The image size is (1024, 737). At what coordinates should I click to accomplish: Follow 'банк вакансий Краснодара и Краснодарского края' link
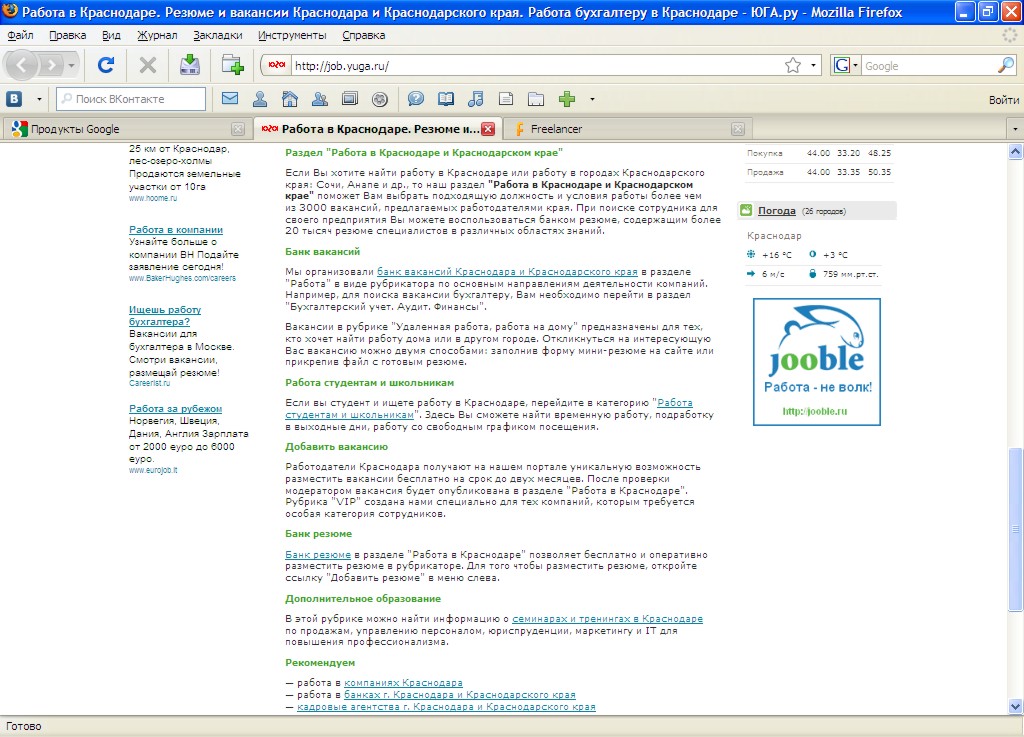coord(507,272)
